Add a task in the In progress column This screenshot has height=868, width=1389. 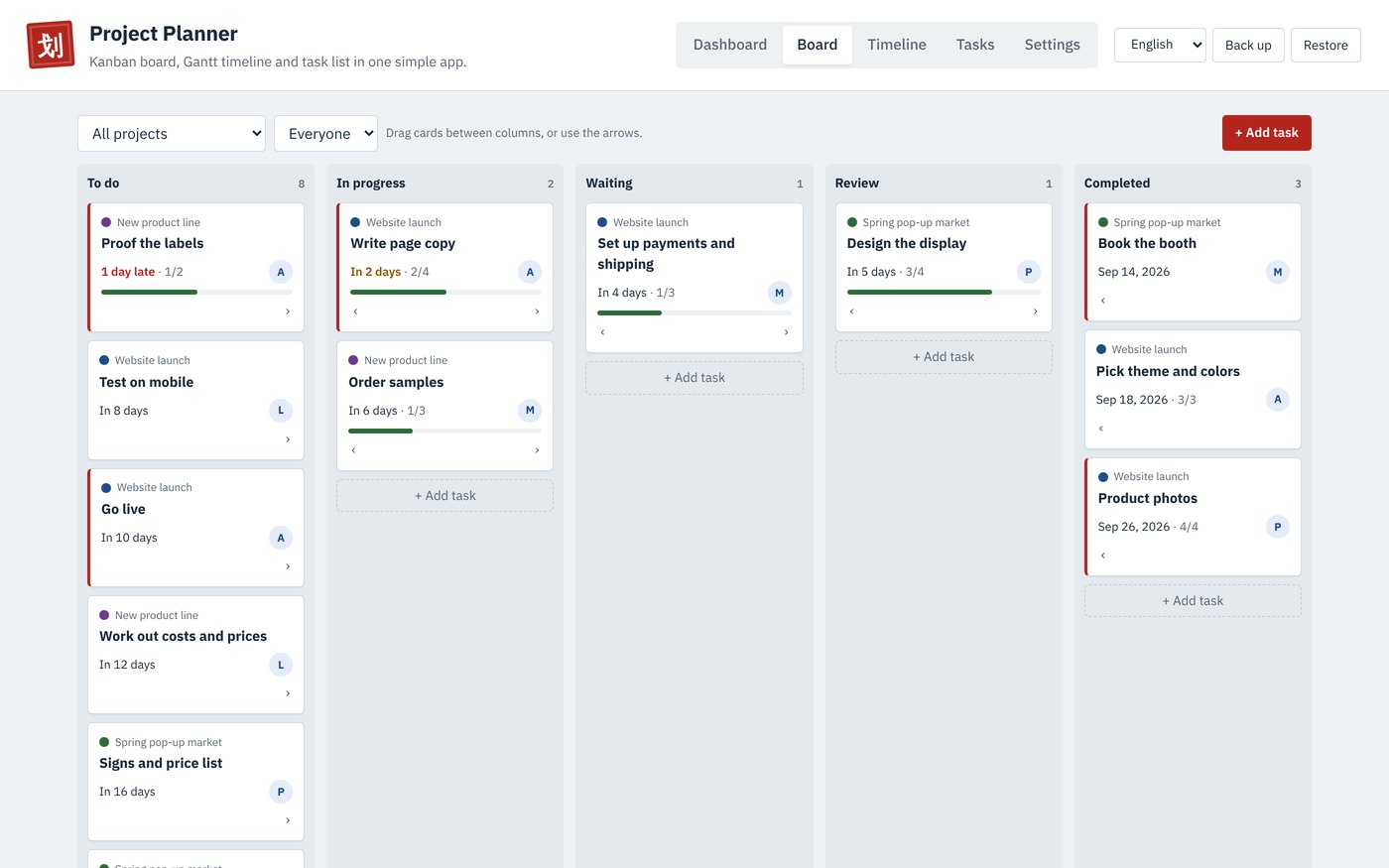[445, 496]
